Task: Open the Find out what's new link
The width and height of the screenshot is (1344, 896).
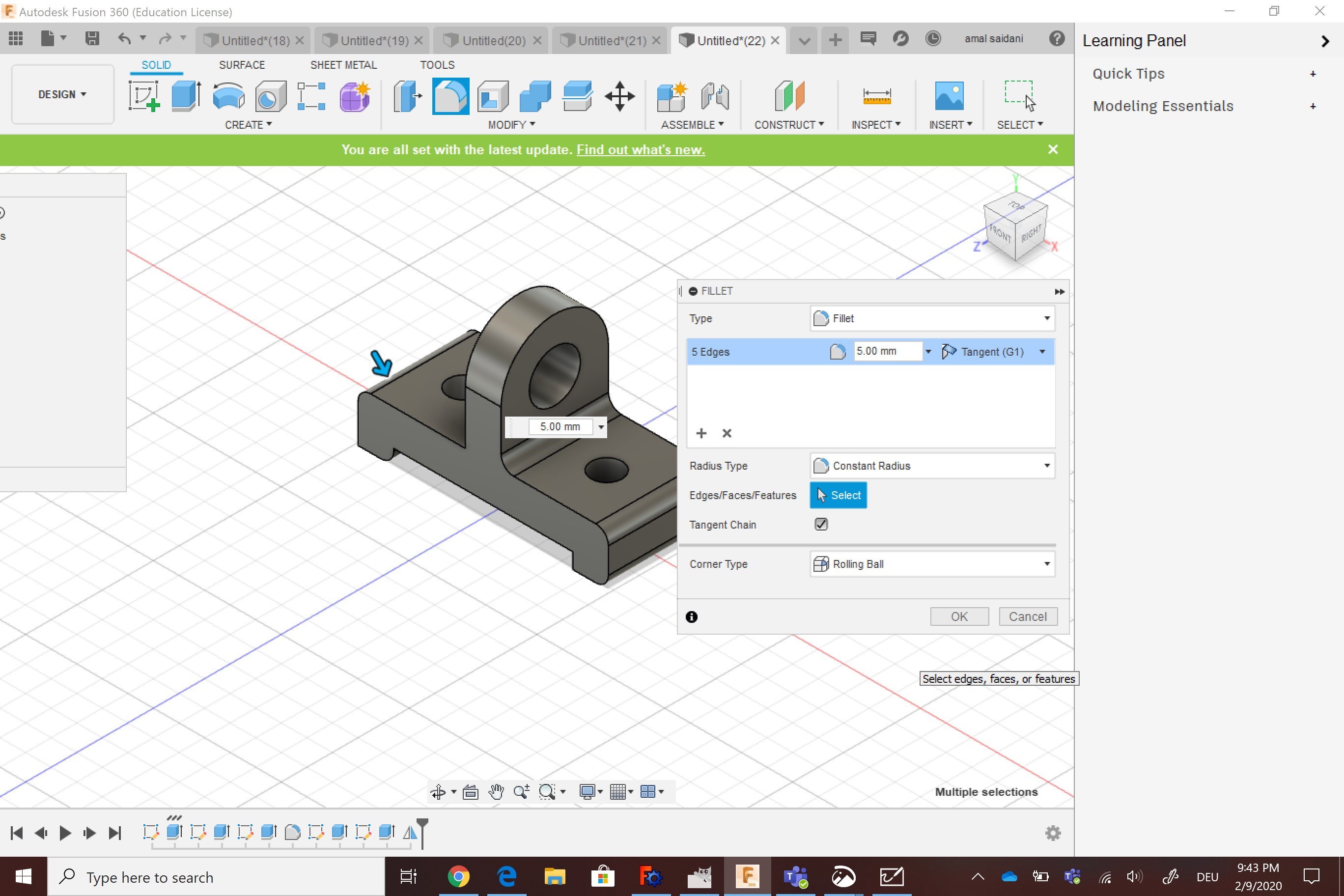Action: (x=641, y=150)
